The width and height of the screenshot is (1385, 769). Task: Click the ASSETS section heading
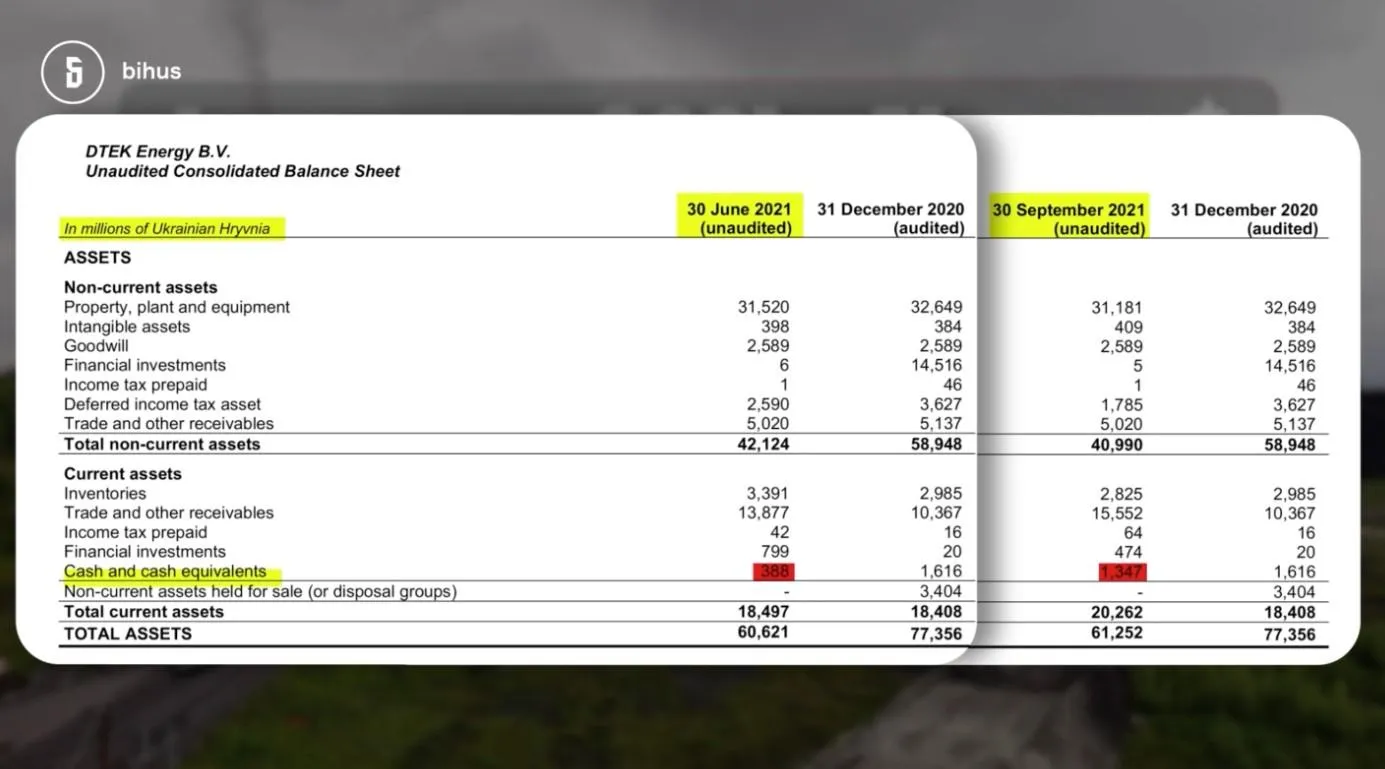coord(97,257)
